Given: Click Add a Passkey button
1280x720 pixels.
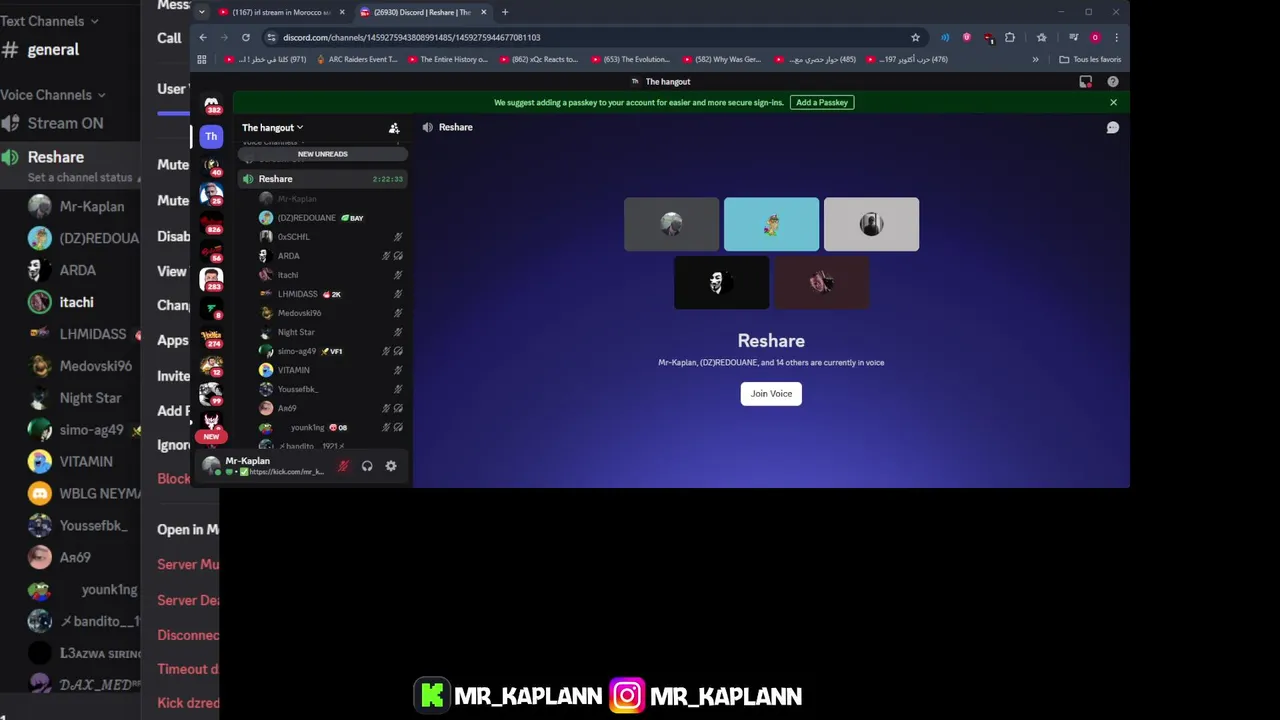Looking at the screenshot, I should click(822, 102).
